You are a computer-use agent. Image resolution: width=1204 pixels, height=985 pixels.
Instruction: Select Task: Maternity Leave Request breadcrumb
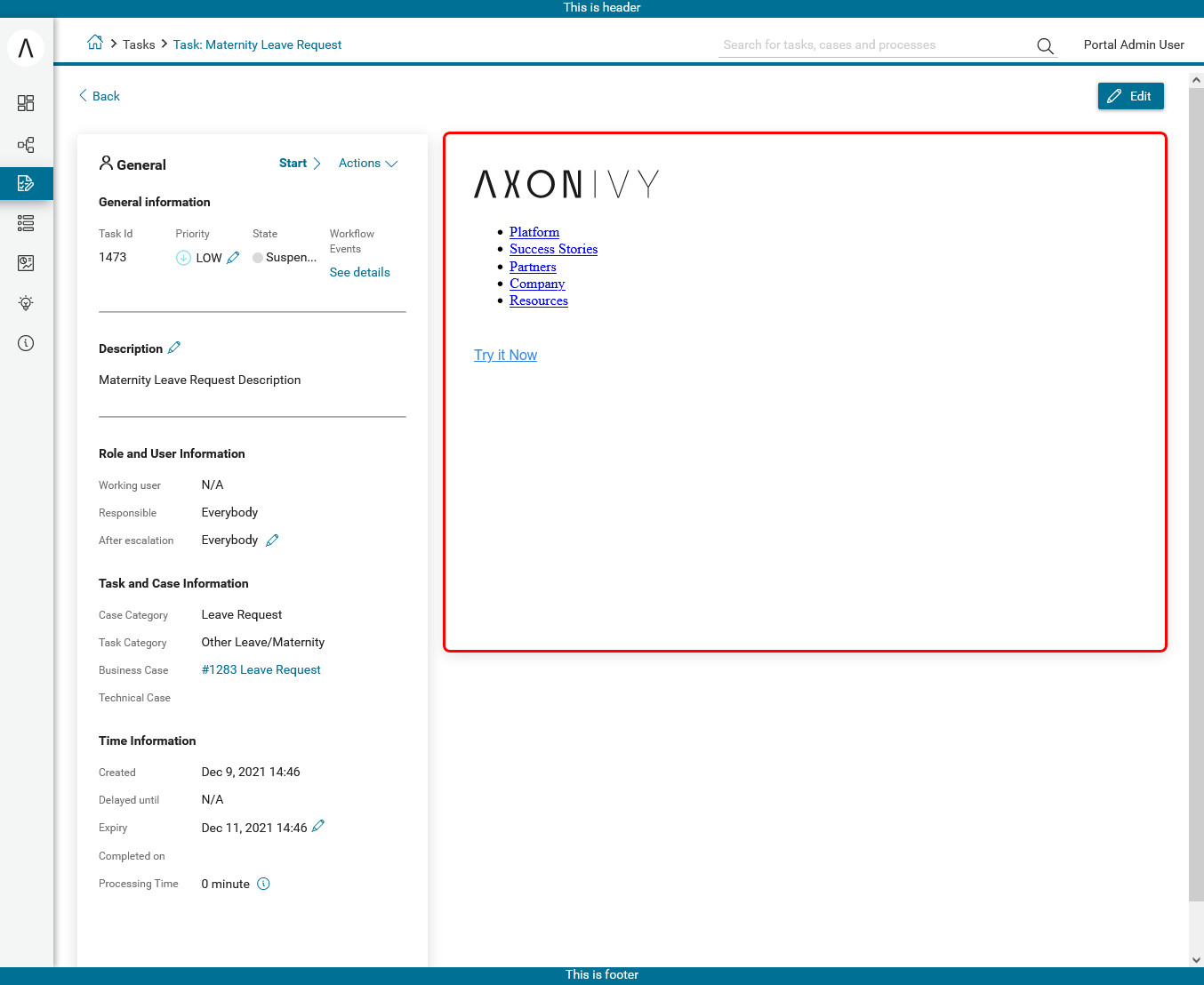(257, 44)
